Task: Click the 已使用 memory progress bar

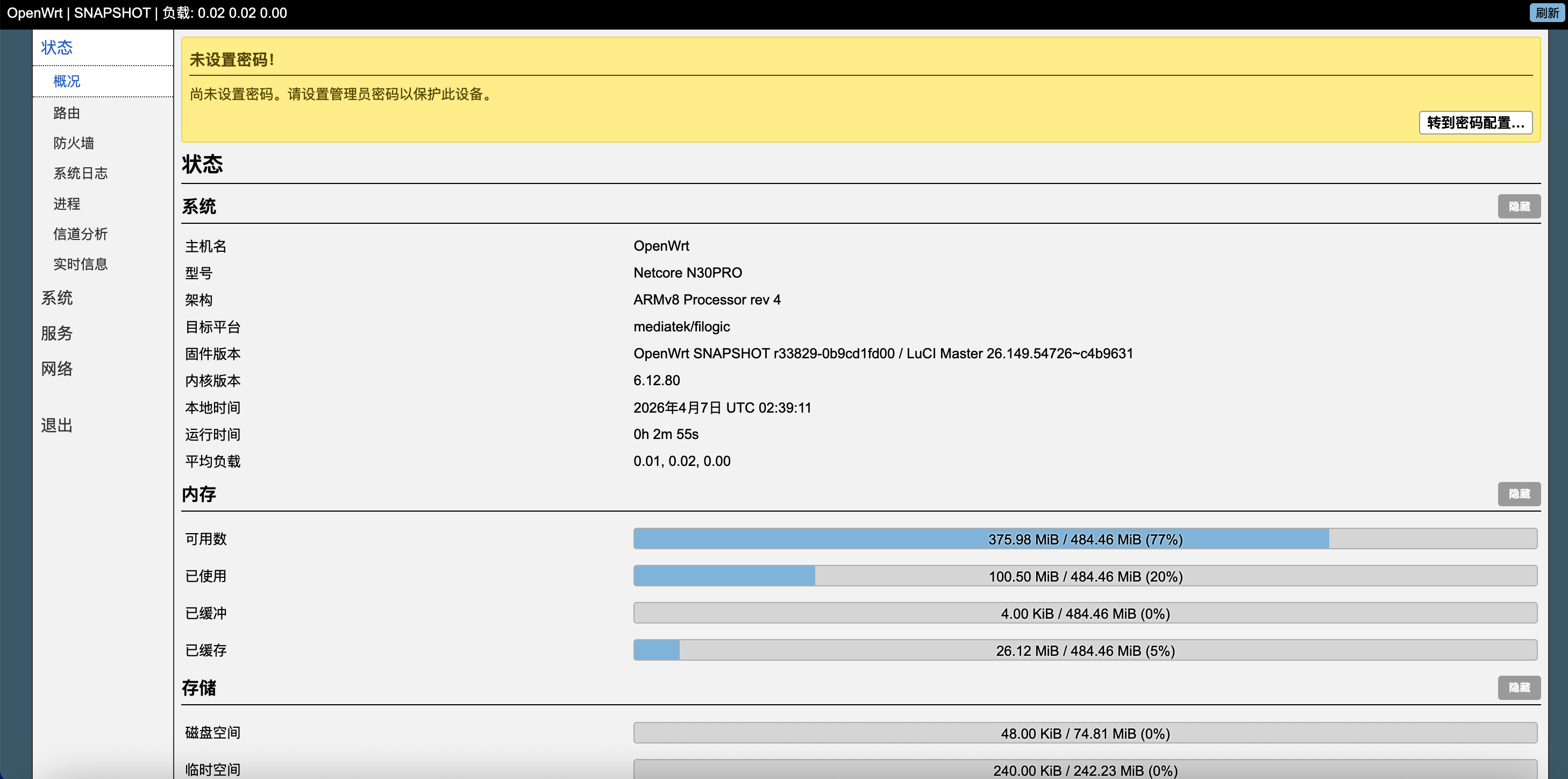Action: (x=1085, y=576)
